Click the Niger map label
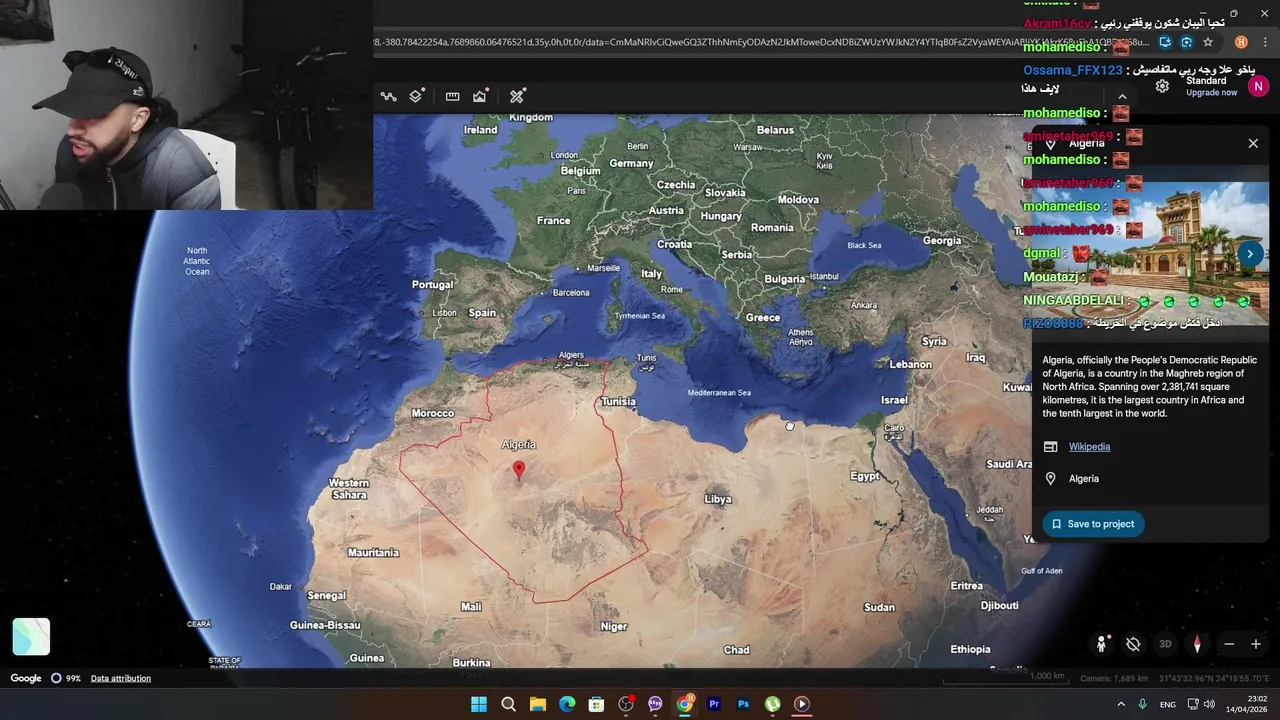The height and width of the screenshot is (720, 1280). (614, 627)
